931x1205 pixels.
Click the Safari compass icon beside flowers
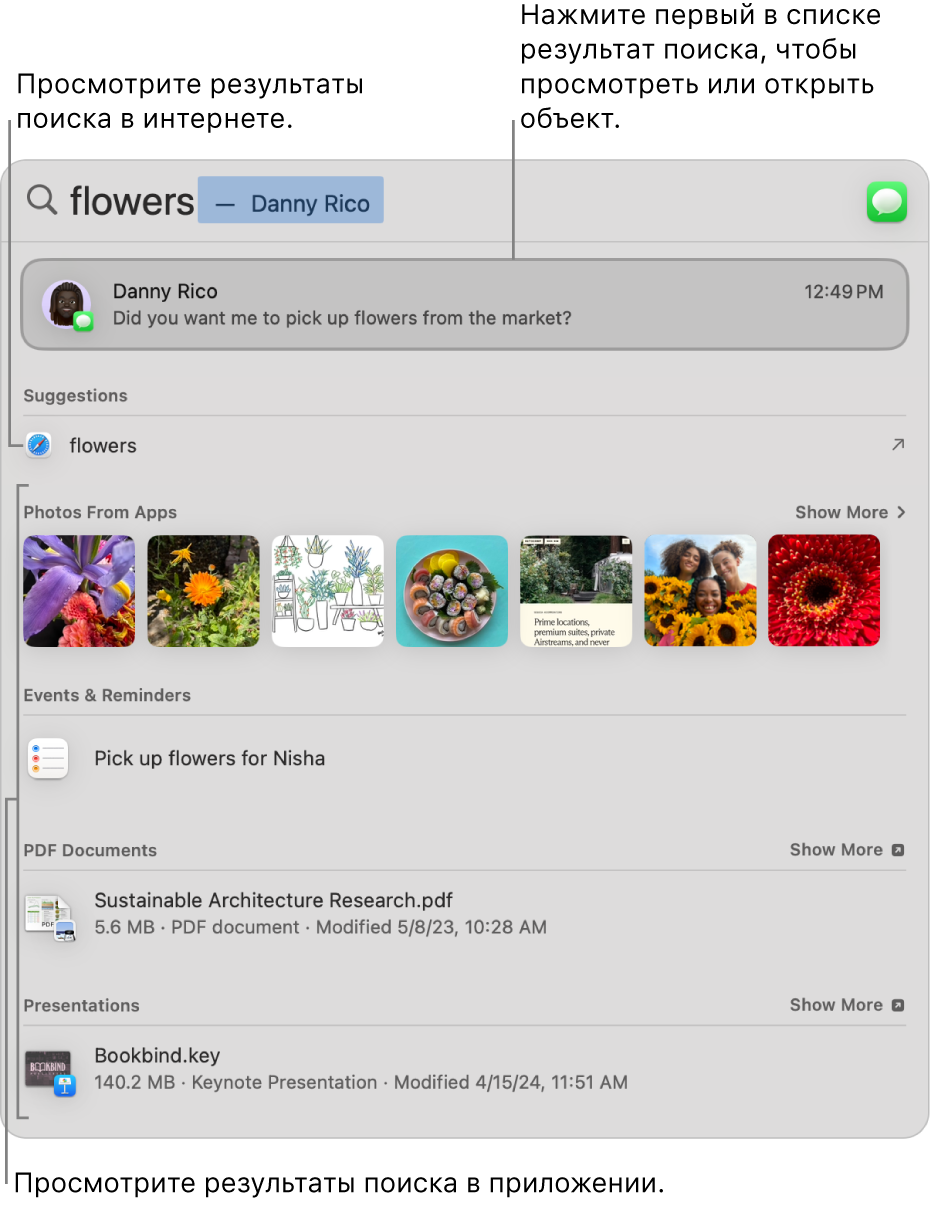[x=39, y=446]
